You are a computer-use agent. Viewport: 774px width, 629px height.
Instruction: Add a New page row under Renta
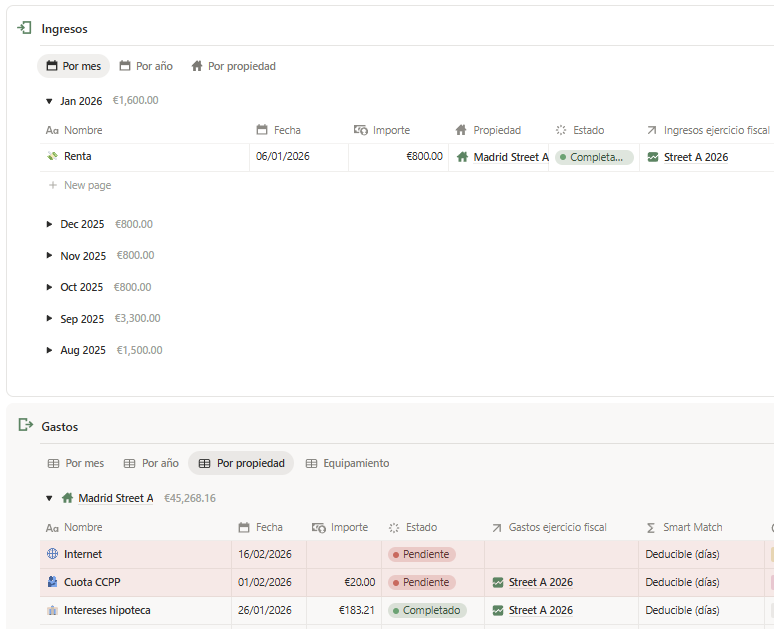coord(87,185)
